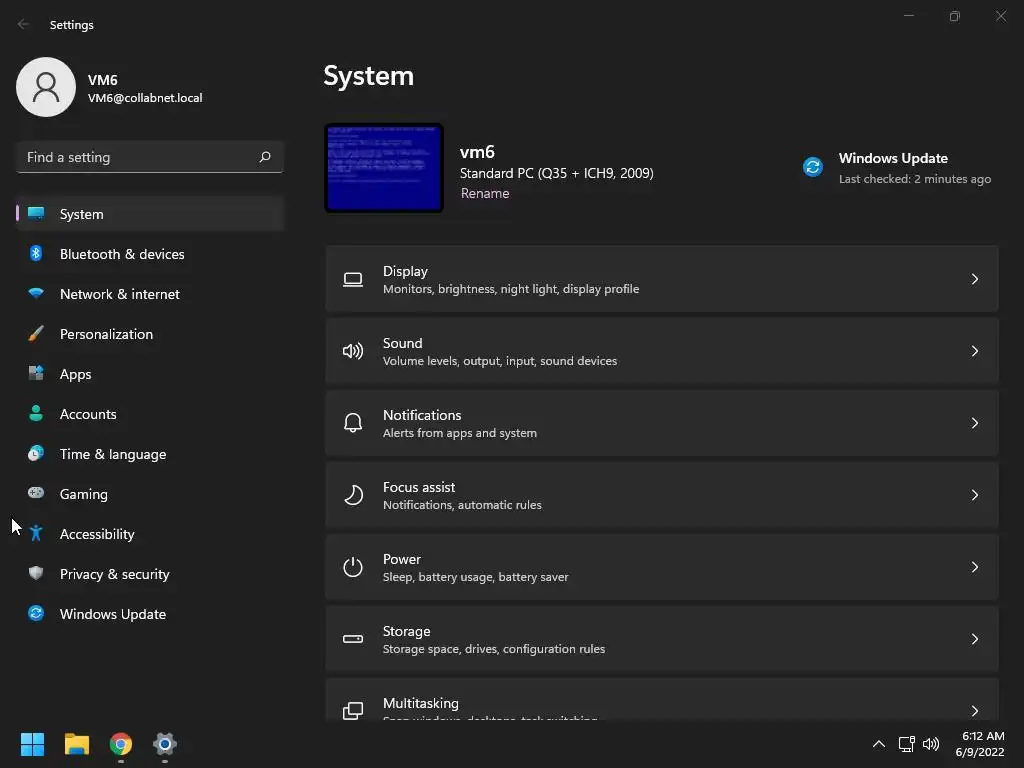This screenshot has height=768, width=1024.
Task: Select Time & language category
Action: [x=150, y=454]
